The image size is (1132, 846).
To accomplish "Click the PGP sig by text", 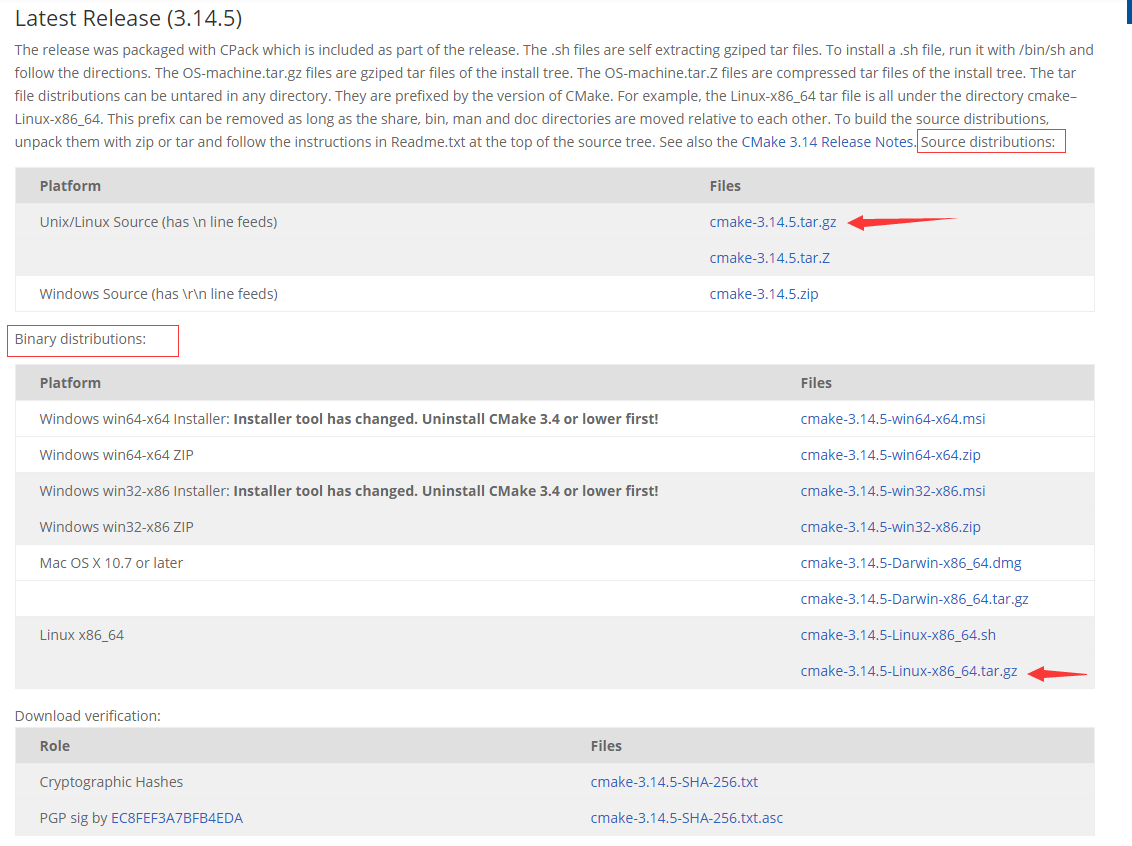I will point(73,819).
